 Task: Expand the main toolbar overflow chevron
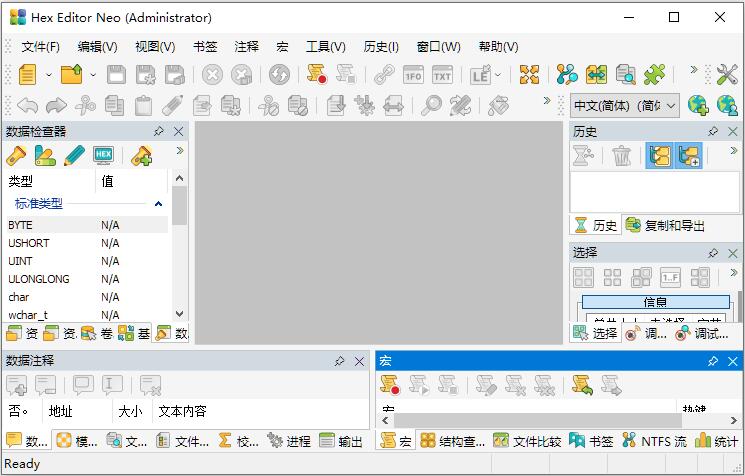coord(694,70)
